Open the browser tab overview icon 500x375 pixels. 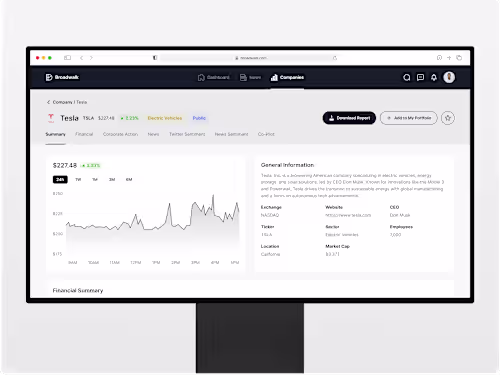point(459,58)
